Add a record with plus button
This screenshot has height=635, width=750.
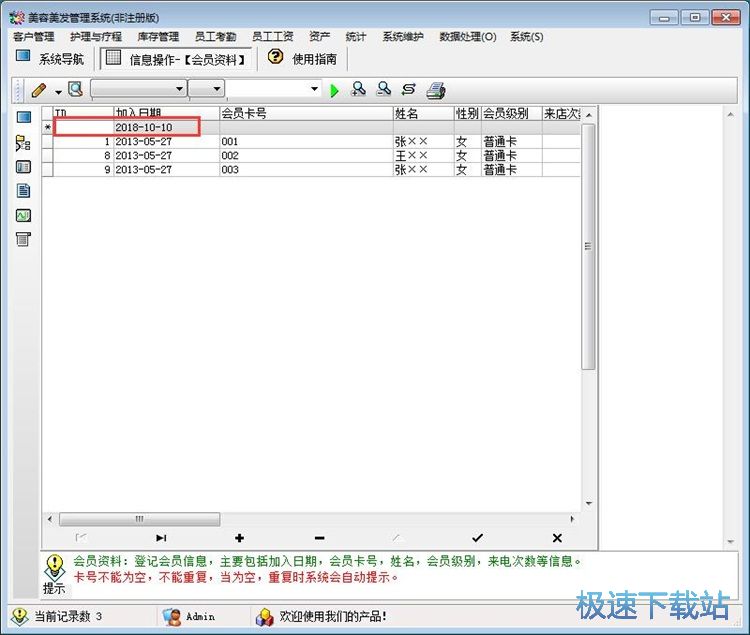point(240,538)
